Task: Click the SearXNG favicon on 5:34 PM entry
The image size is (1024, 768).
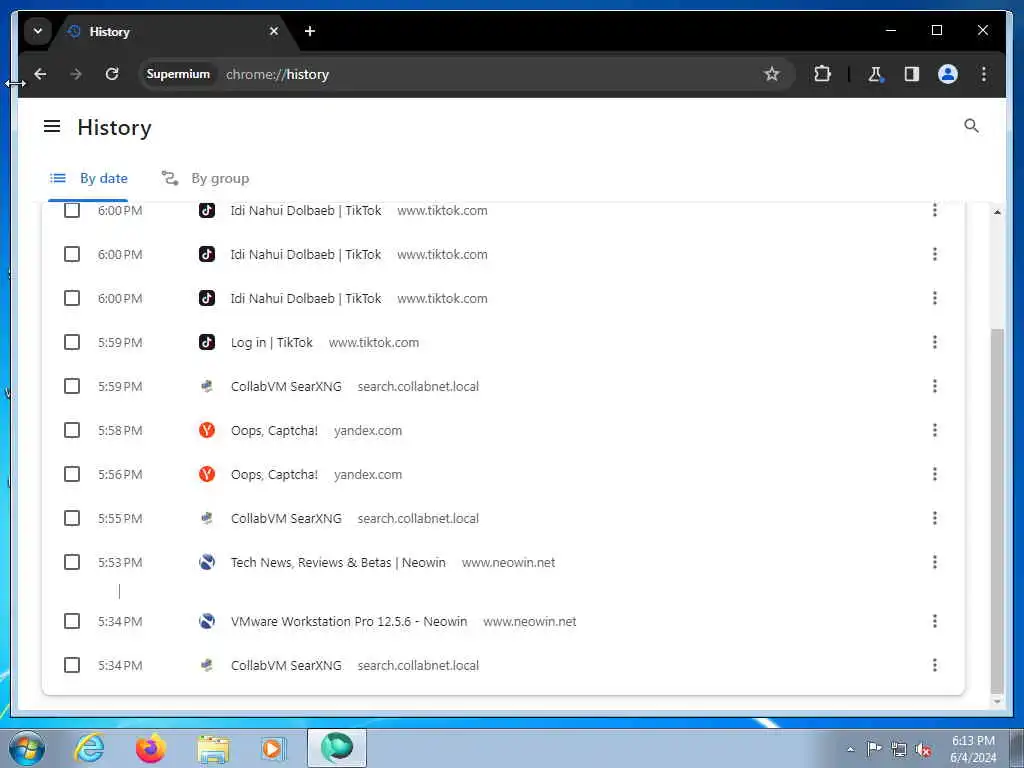Action: click(207, 665)
